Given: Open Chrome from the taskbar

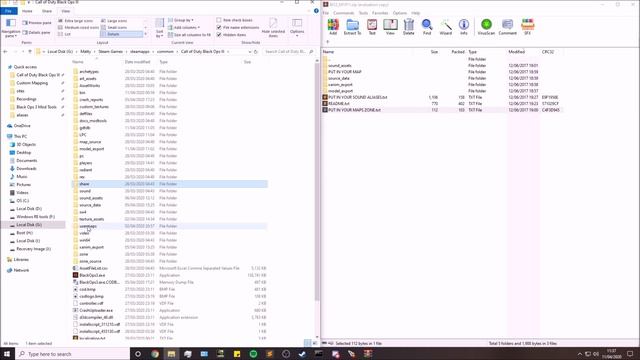Looking at the screenshot, I should [x=155, y=354].
